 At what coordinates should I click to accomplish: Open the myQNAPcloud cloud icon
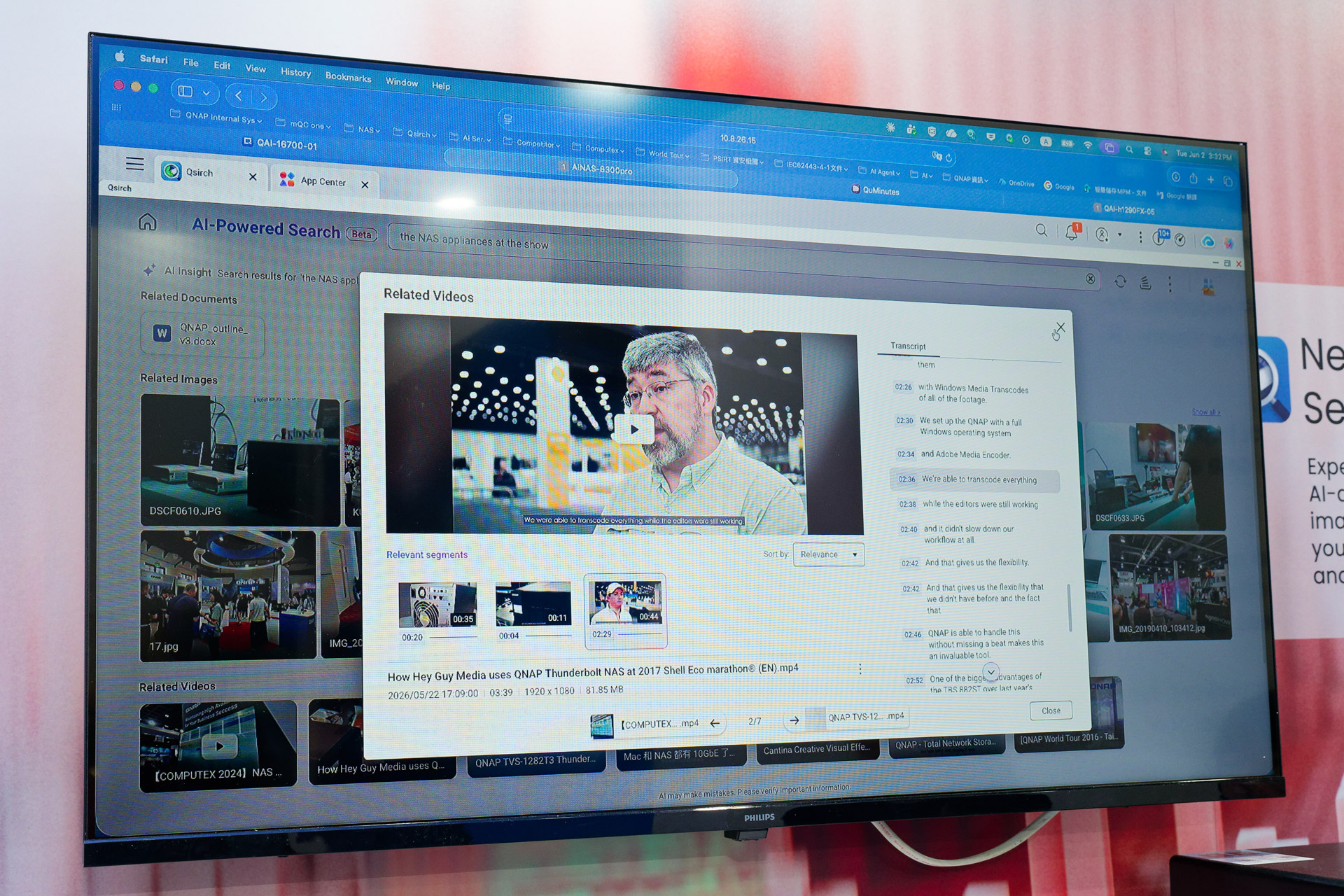[1207, 242]
